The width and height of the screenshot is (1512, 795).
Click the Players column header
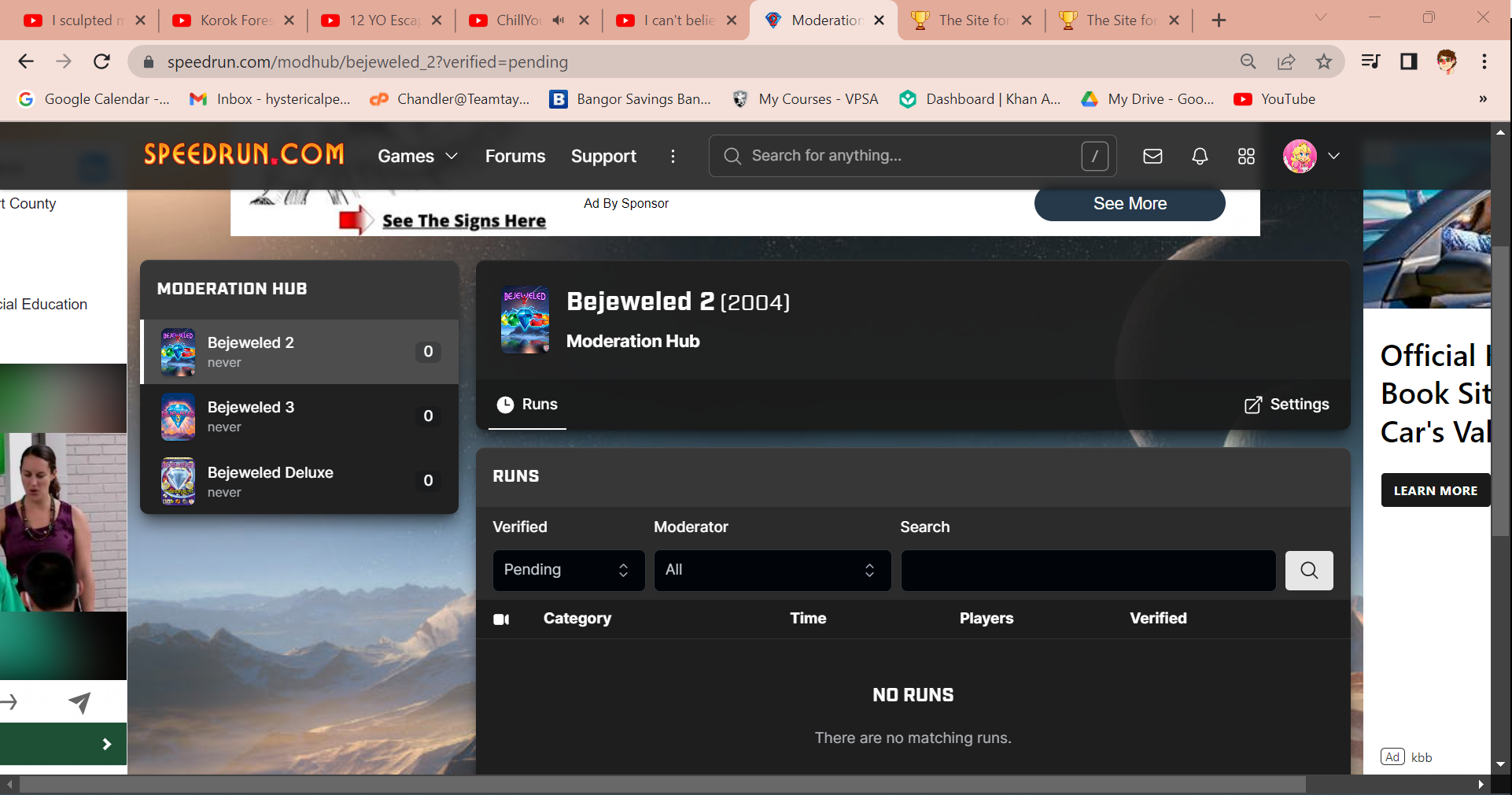click(x=986, y=619)
